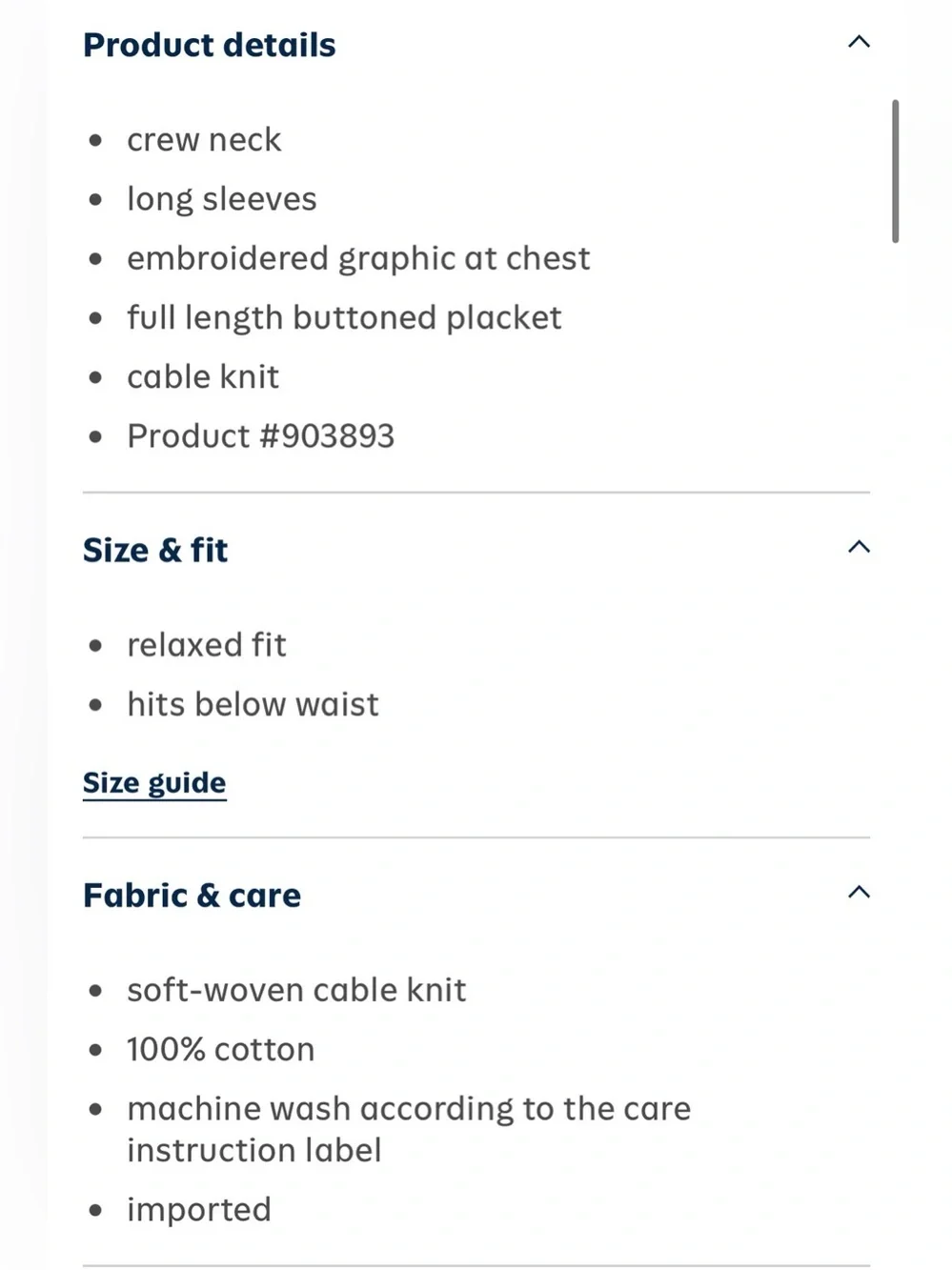Click embroidered graphic at chest text
The width and height of the screenshot is (952, 1270).
(x=358, y=259)
